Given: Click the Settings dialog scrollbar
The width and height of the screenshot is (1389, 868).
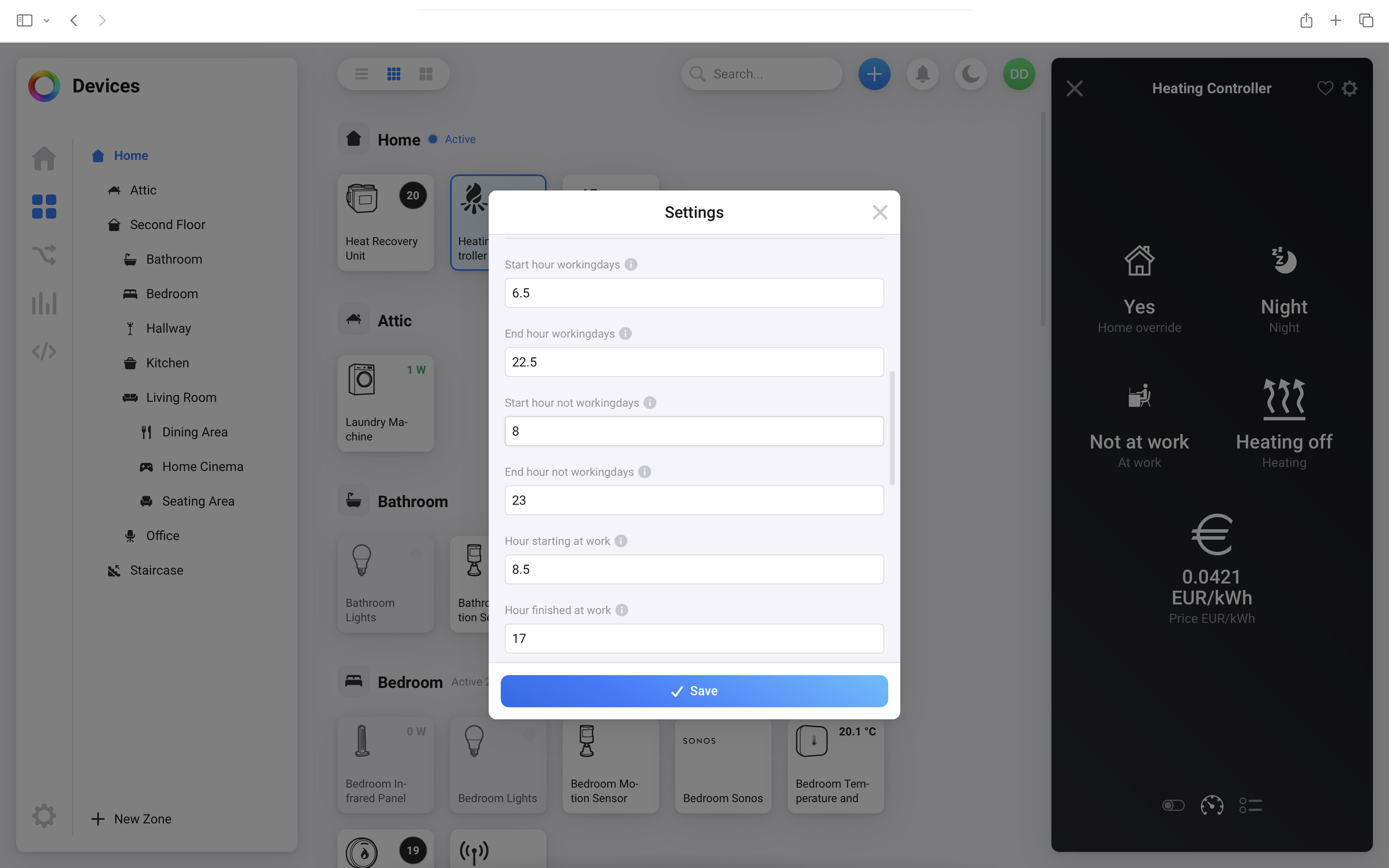Looking at the screenshot, I should 891,428.
